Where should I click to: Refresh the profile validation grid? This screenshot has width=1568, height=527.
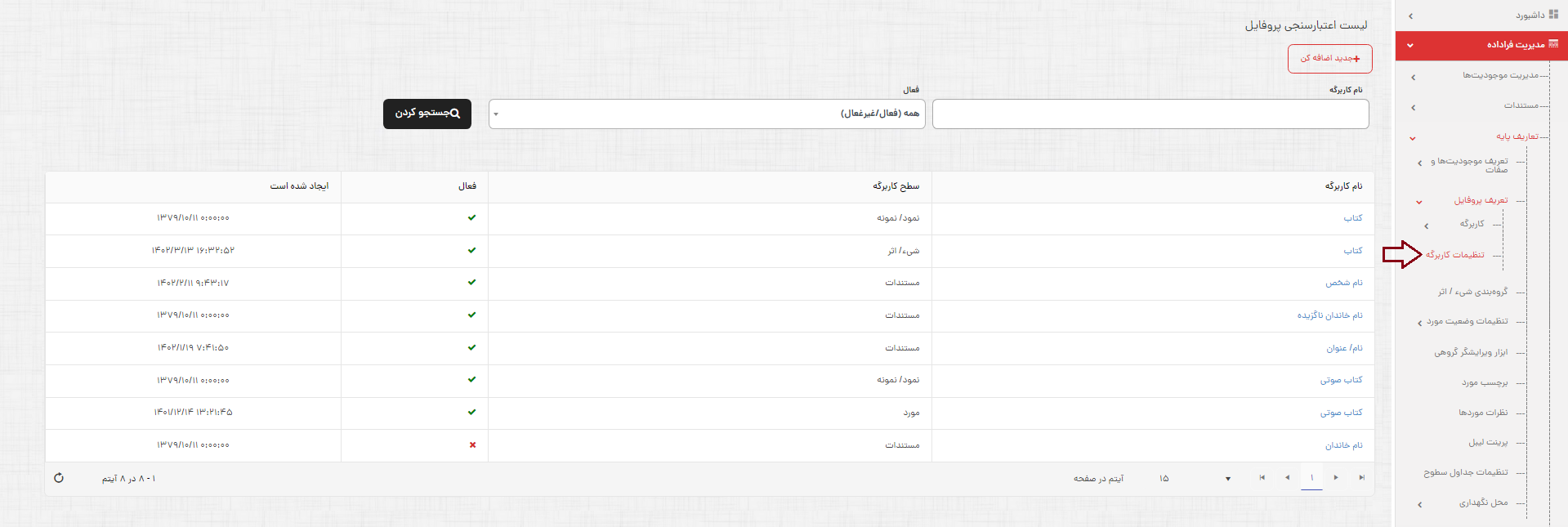pos(59,478)
